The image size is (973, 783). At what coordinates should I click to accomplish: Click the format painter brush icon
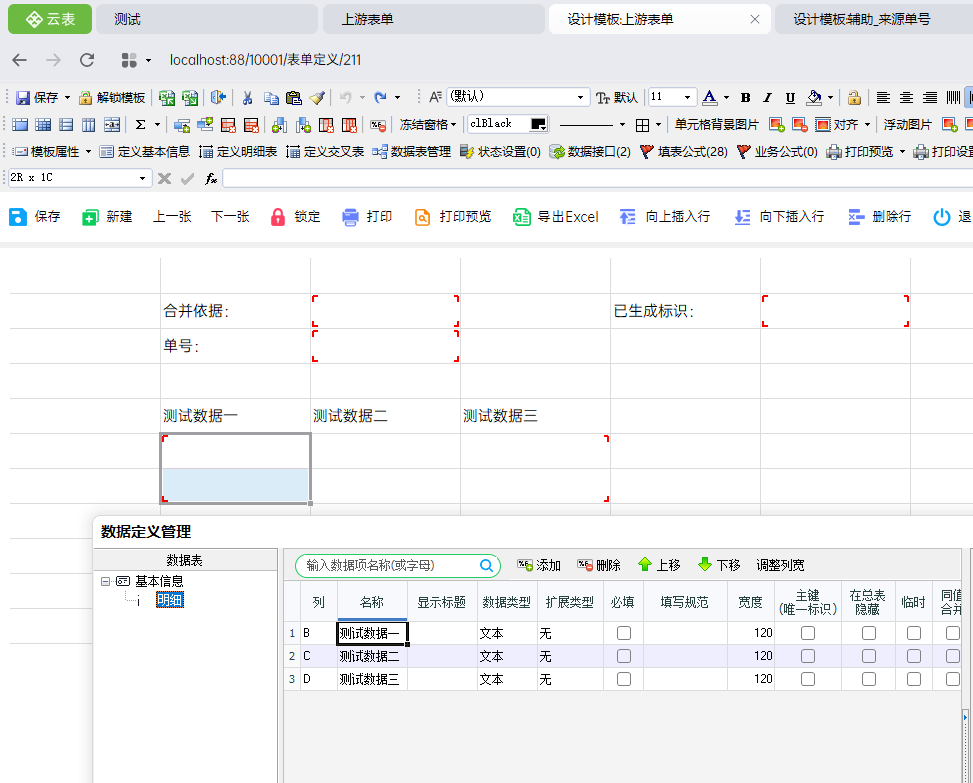click(x=317, y=98)
